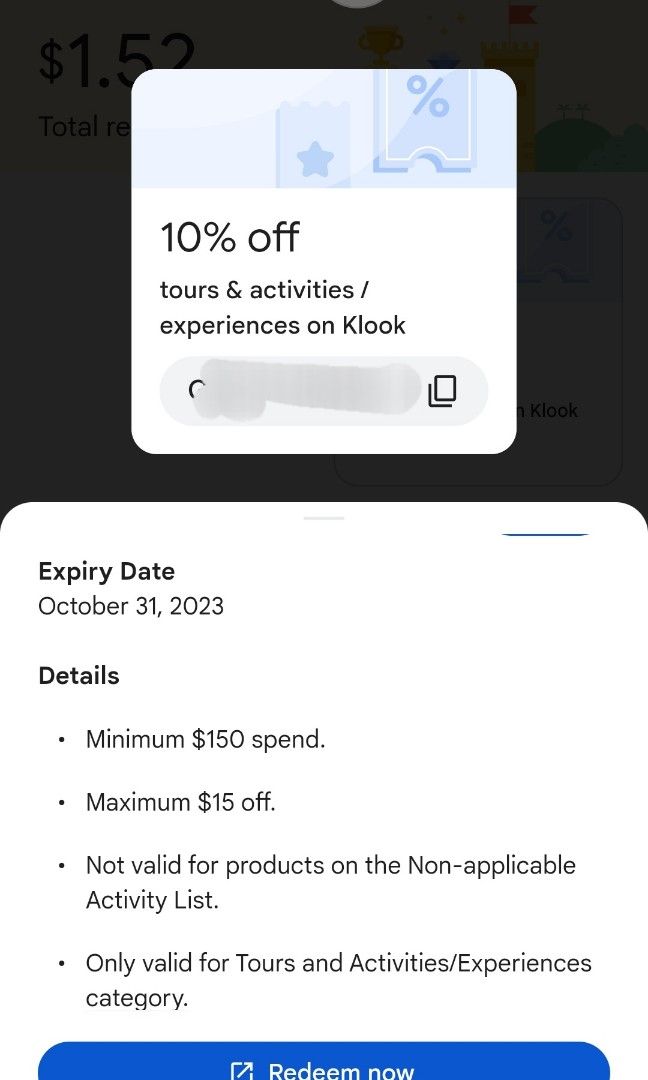Select the Minimum $150 spend bullet
The width and height of the screenshot is (648, 1080).
tap(204, 739)
